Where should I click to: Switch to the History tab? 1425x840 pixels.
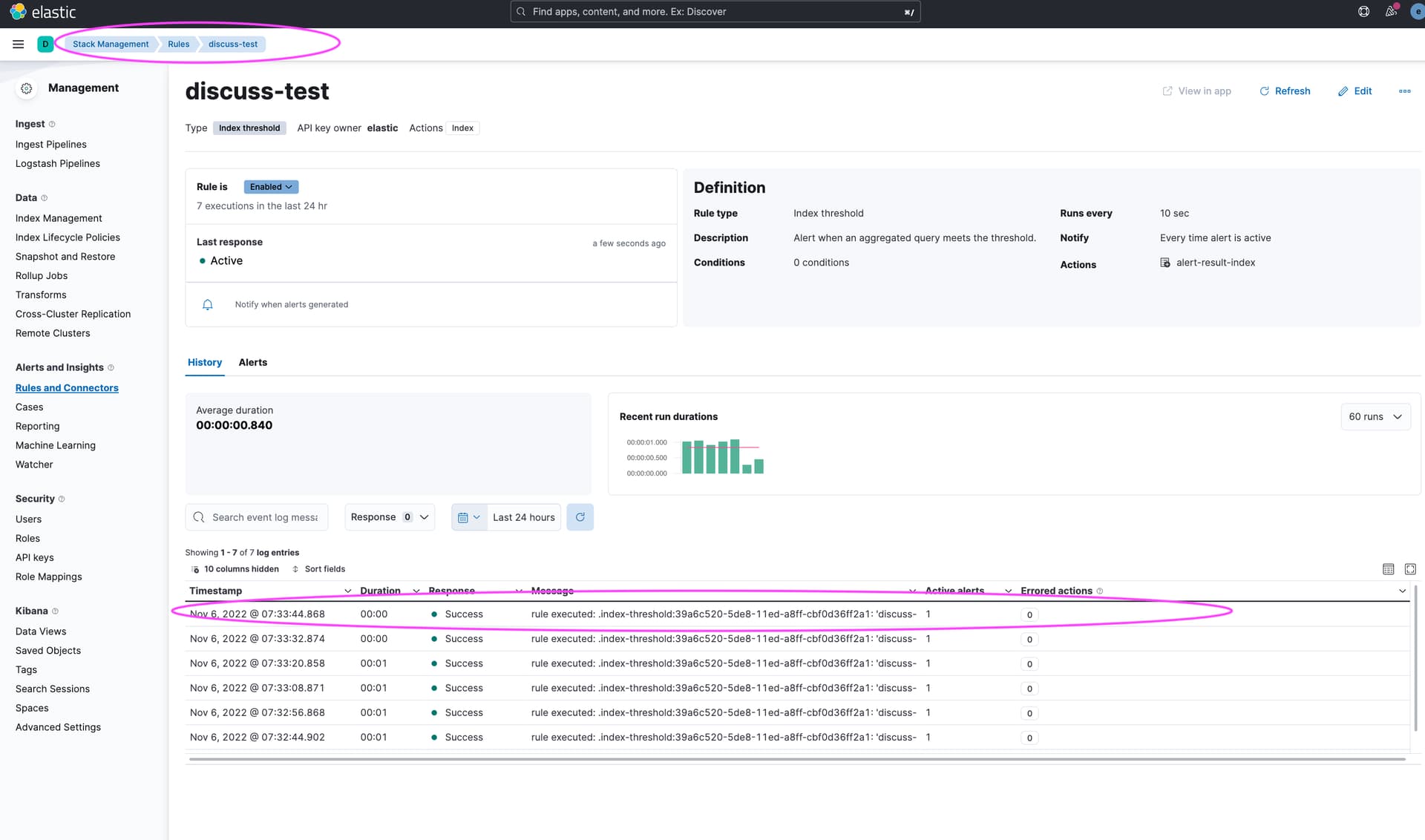[205, 363]
